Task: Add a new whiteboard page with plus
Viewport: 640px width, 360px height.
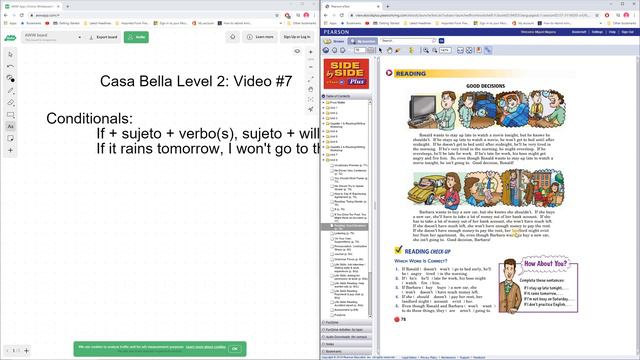Action: [27, 351]
